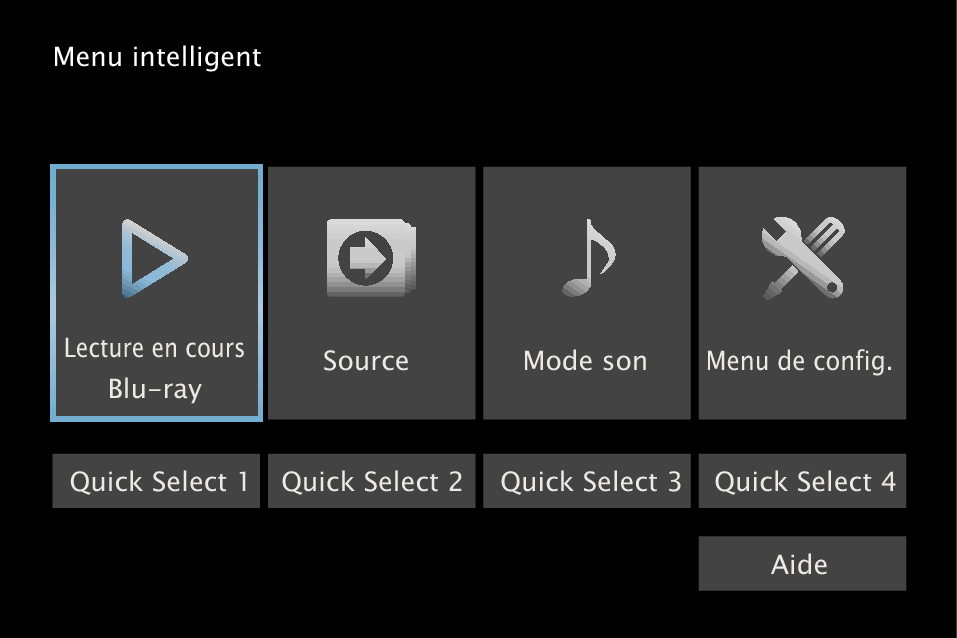Click the Menu intelligent title text
This screenshot has width=957, height=638.
click(x=157, y=57)
